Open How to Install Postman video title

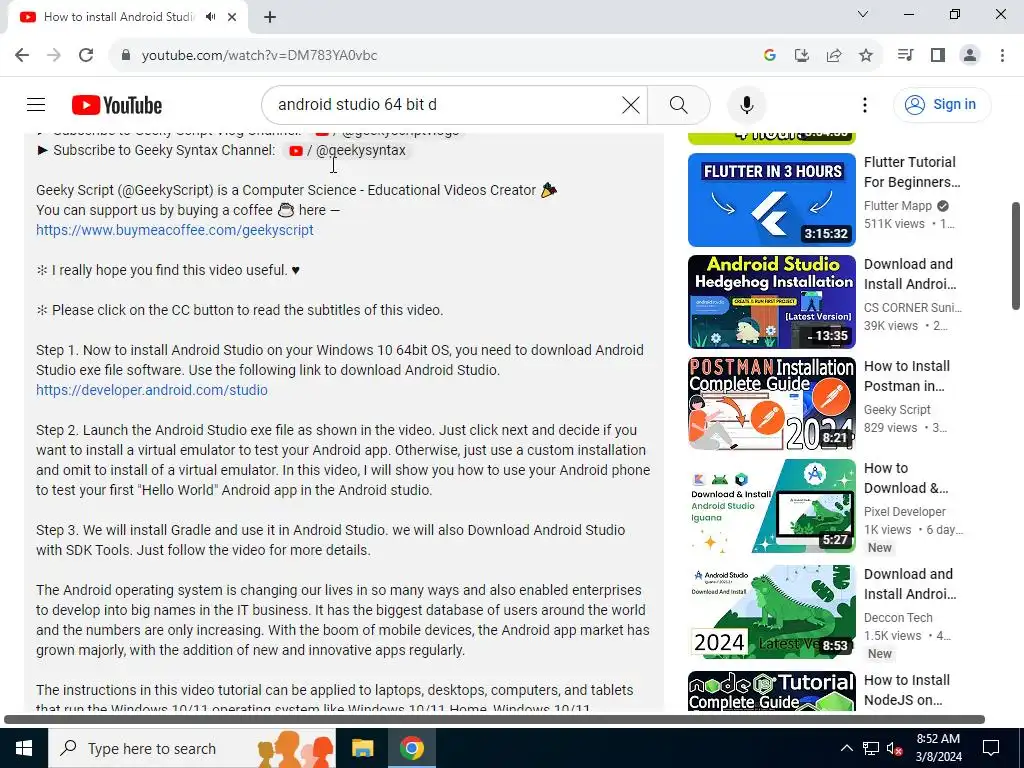906,376
